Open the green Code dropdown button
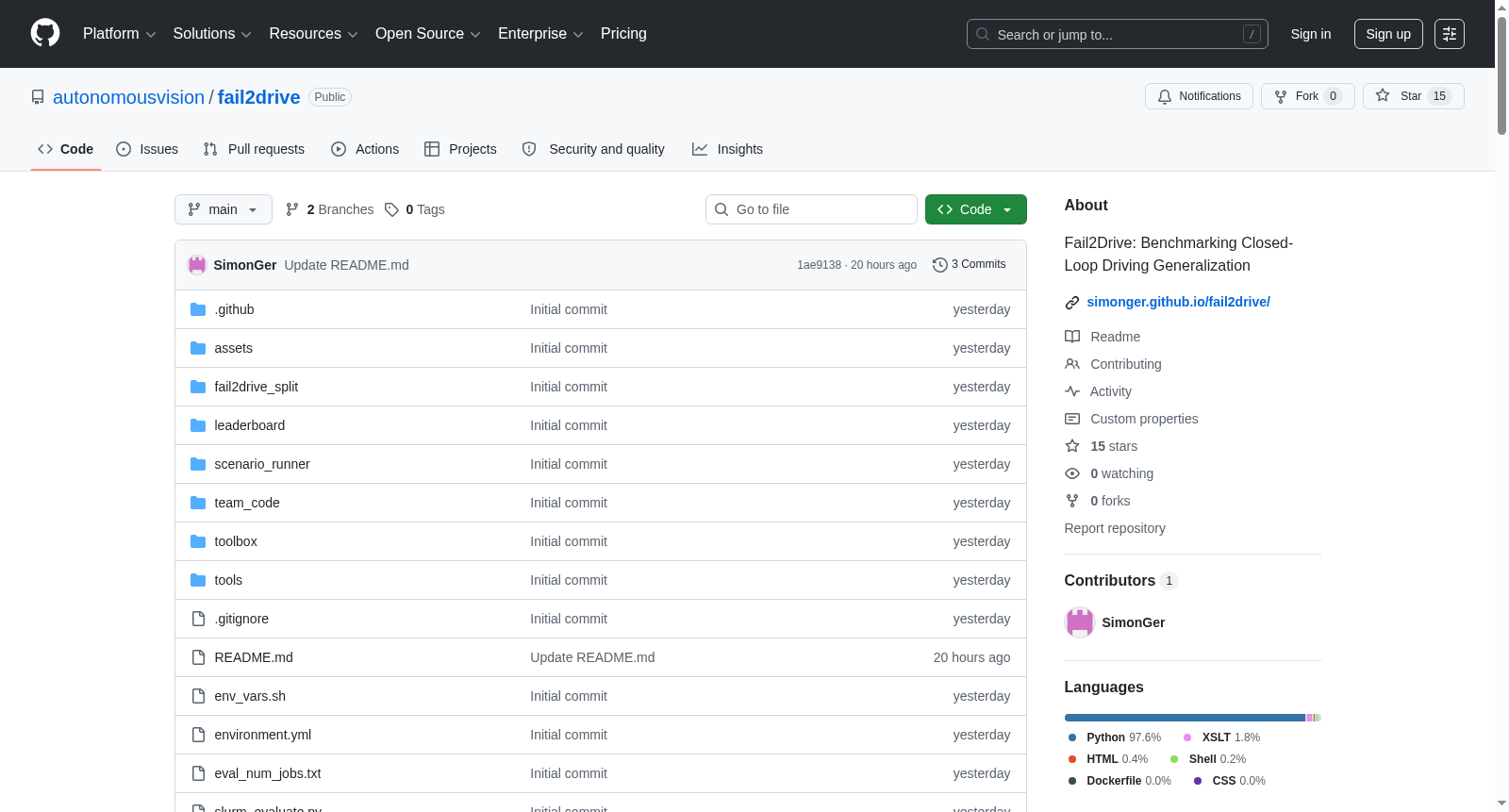 click(975, 209)
